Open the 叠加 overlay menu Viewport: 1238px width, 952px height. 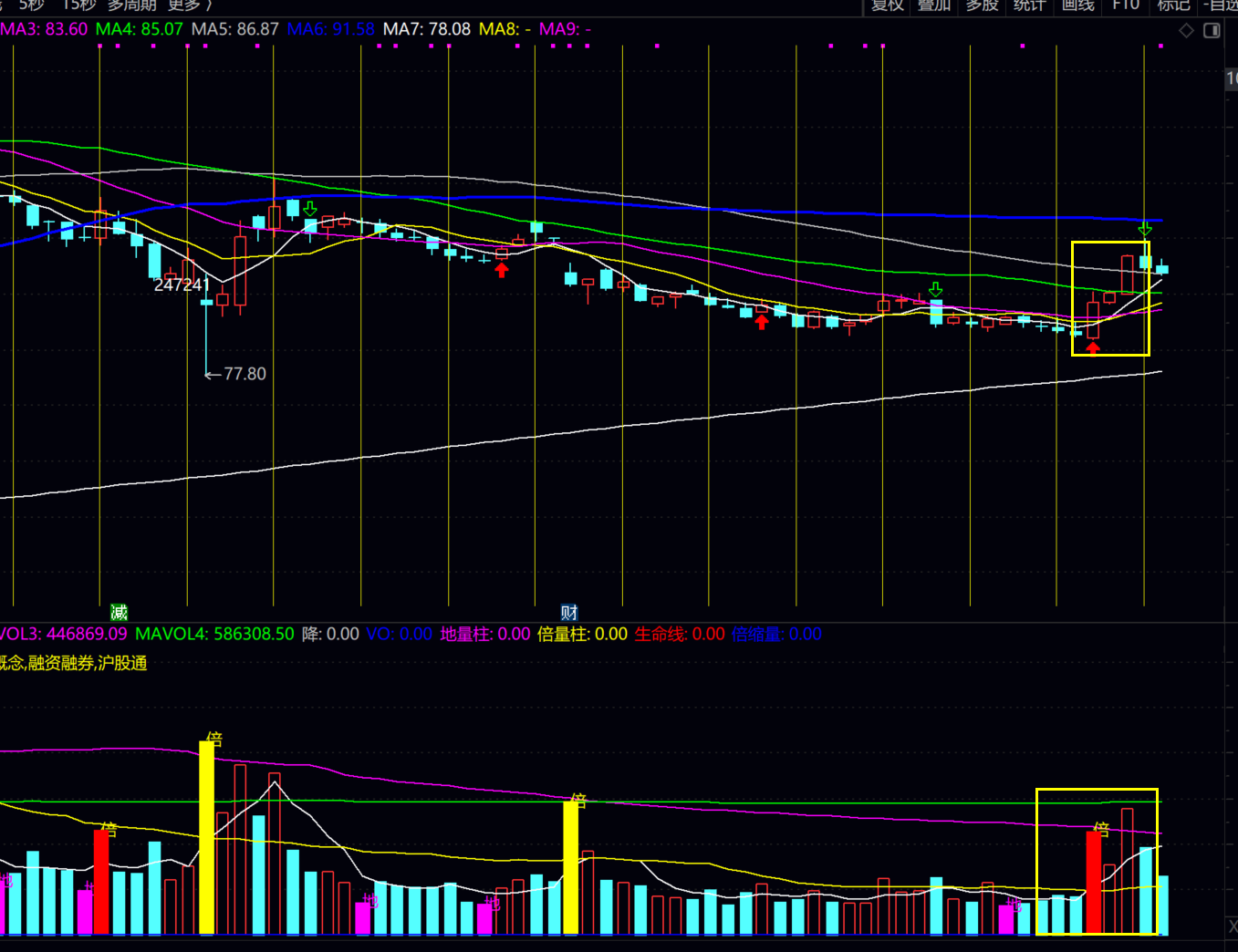[934, 5]
